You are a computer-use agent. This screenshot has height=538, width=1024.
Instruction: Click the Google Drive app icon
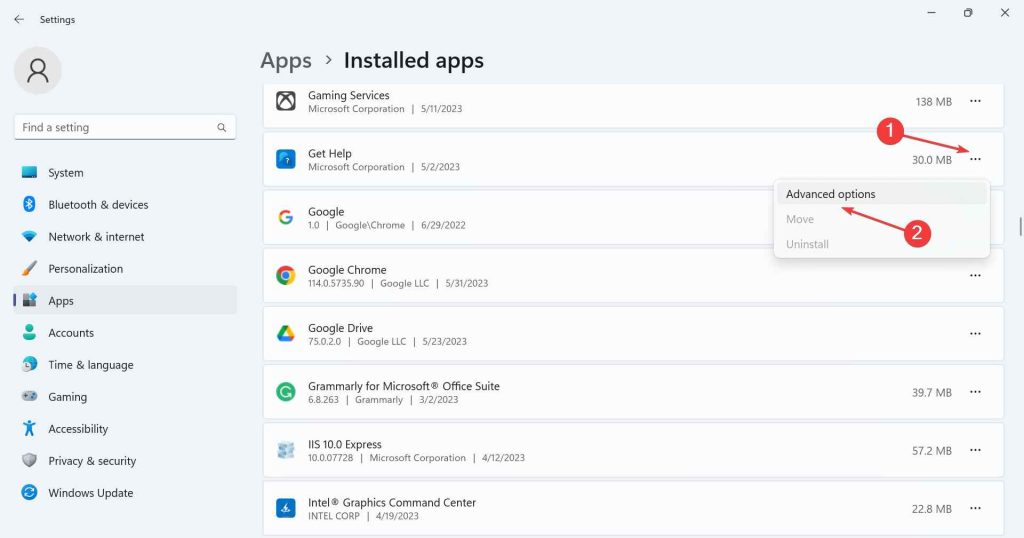(286, 334)
